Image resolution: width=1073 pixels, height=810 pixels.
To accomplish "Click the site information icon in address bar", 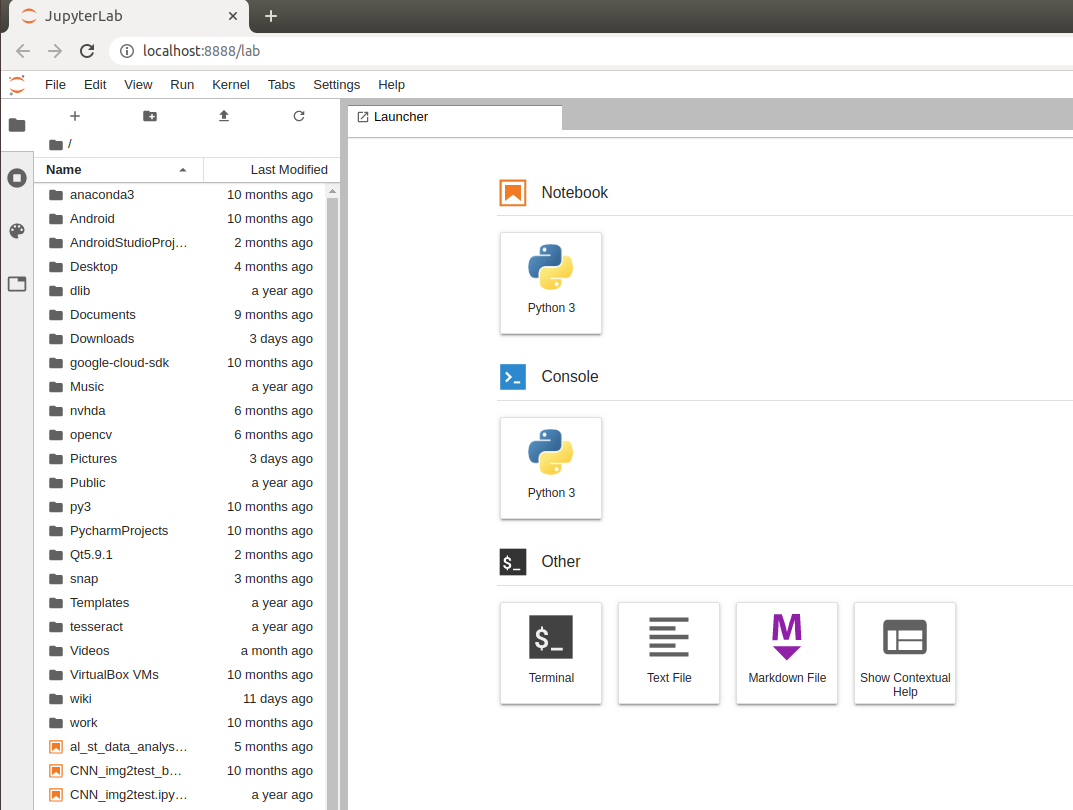I will click(x=127, y=51).
